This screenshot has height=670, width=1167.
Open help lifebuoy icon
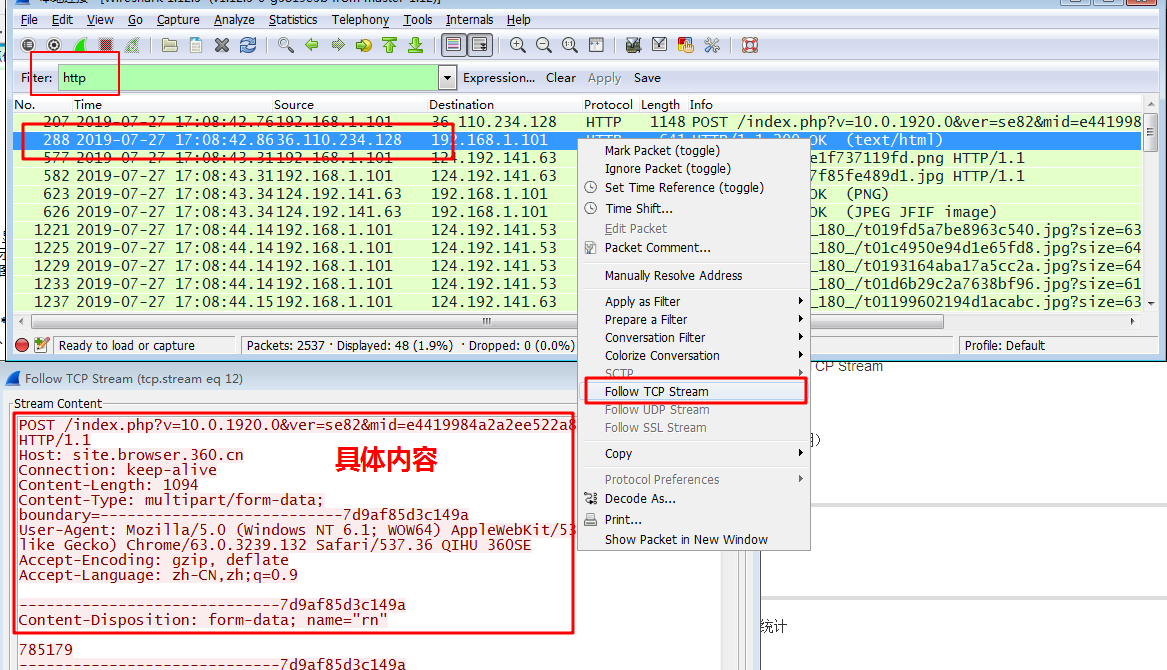(x=750, y=45)
